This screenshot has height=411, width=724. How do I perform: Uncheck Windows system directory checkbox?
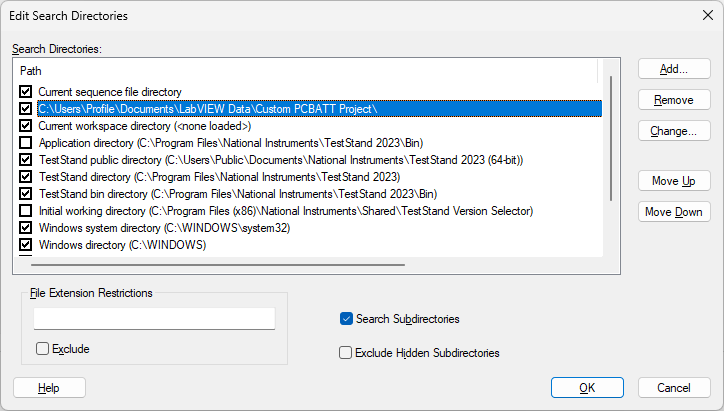(x=25, y=228)
